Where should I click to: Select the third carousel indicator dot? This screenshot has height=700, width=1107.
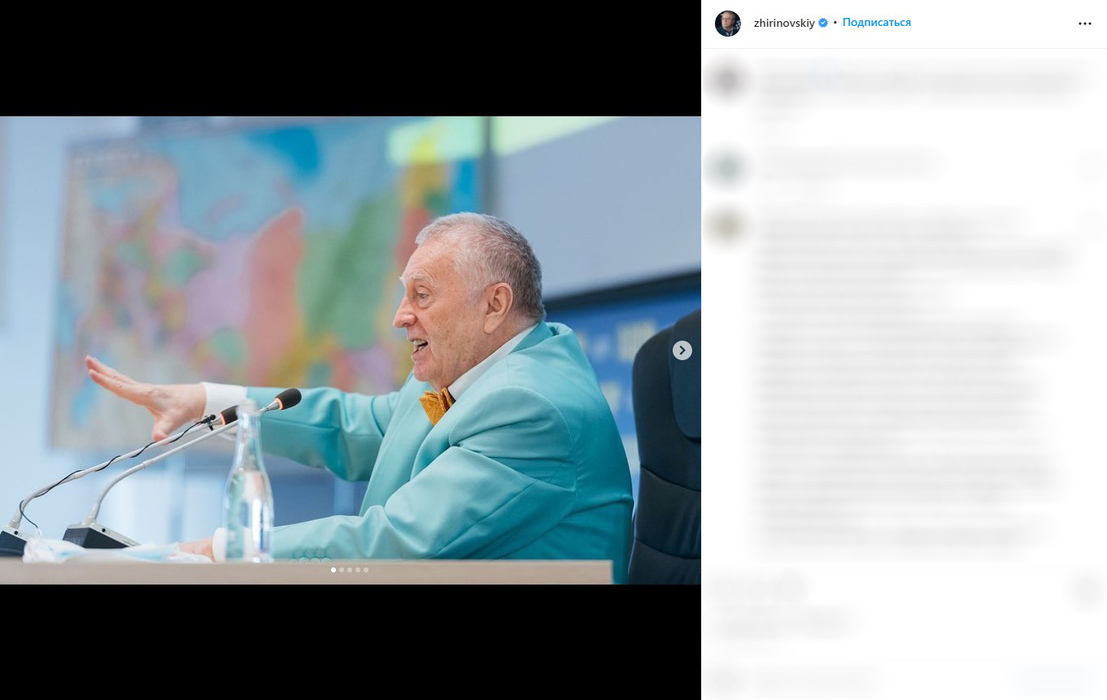tap(349, 569)
